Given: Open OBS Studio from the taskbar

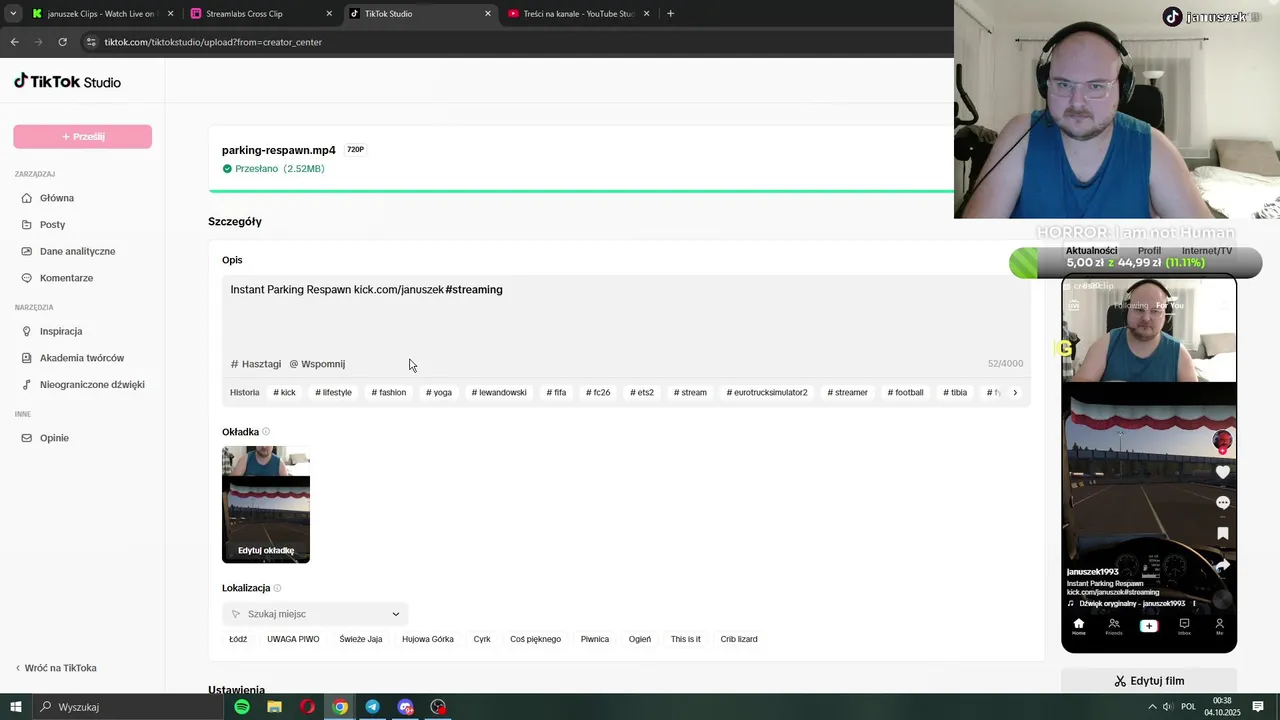Looking at the screenshot, I should pos(438,707).
